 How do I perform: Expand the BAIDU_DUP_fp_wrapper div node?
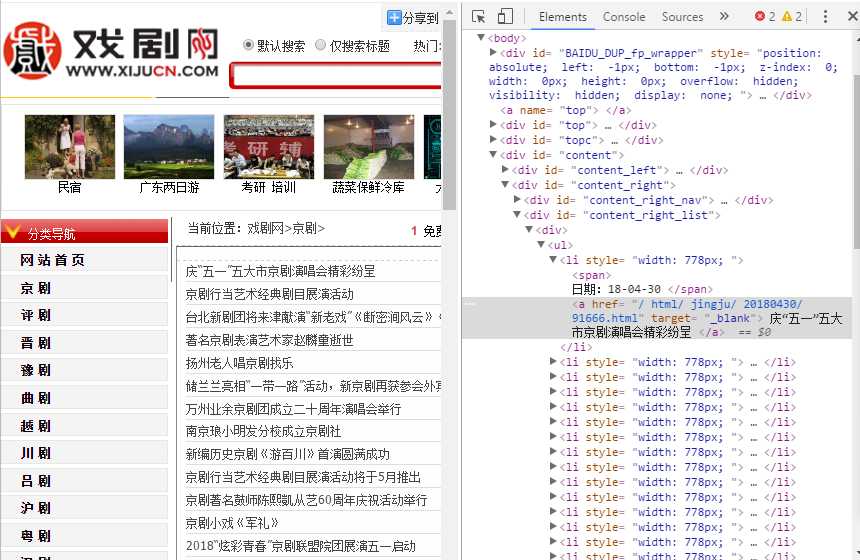tap(493, 52)
